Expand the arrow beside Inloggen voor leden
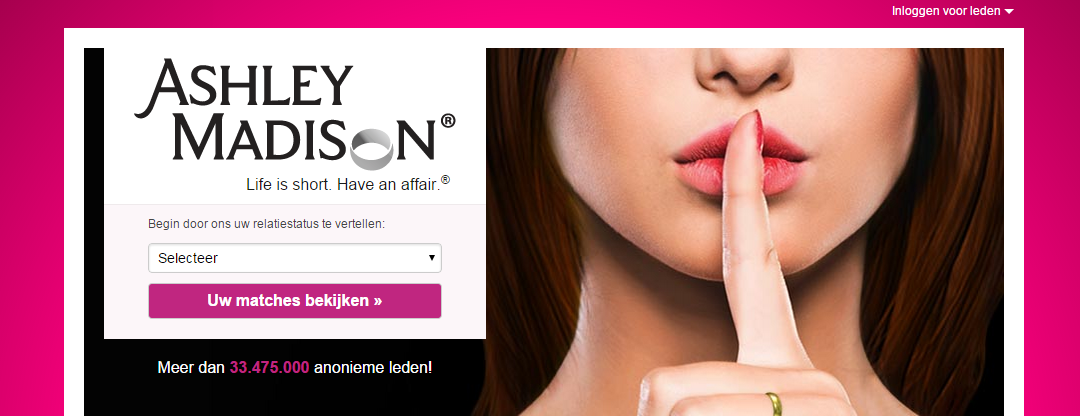 1009,12
